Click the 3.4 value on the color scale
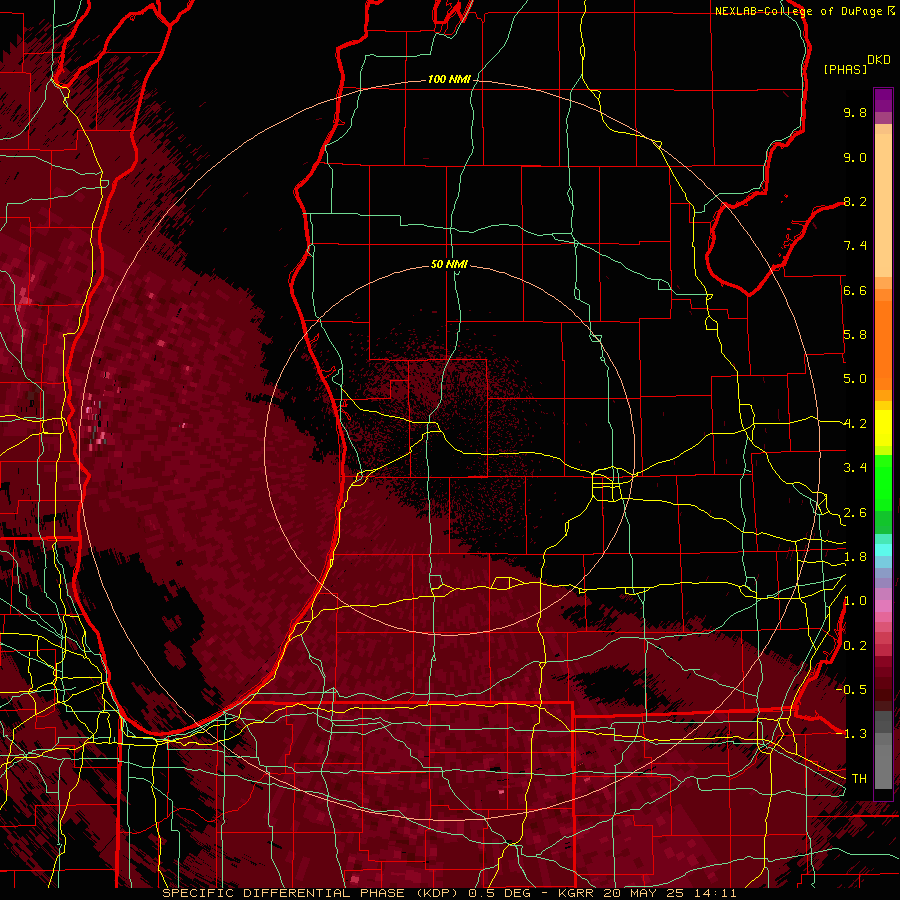 click(855, 468)
